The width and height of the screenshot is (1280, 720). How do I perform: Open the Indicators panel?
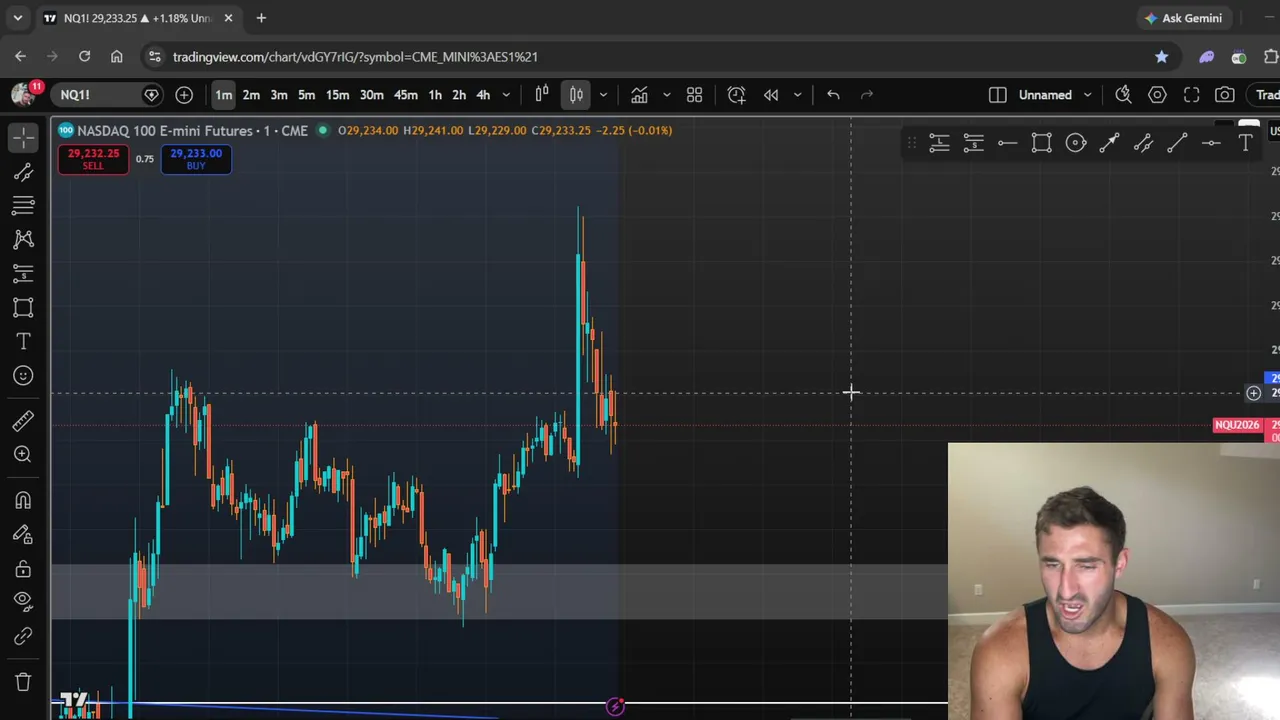(x=639, y=95)
